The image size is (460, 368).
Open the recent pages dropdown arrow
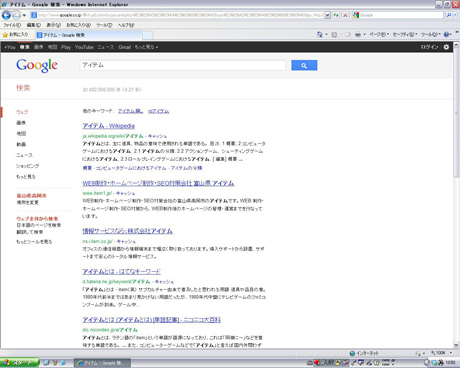point(24,15)
